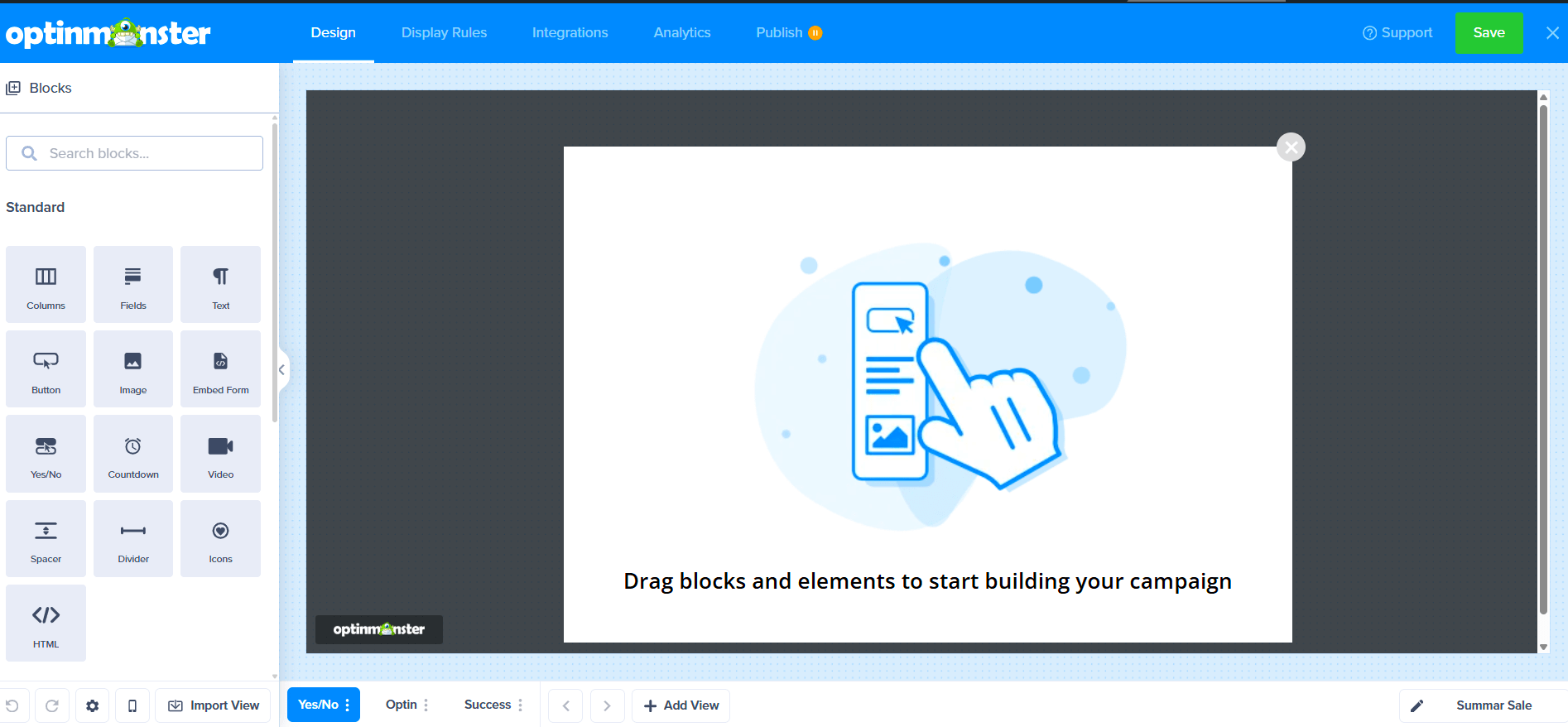Click the Blocks panel icon
This screenshot has width=1568, height=727.
point(13,88)
